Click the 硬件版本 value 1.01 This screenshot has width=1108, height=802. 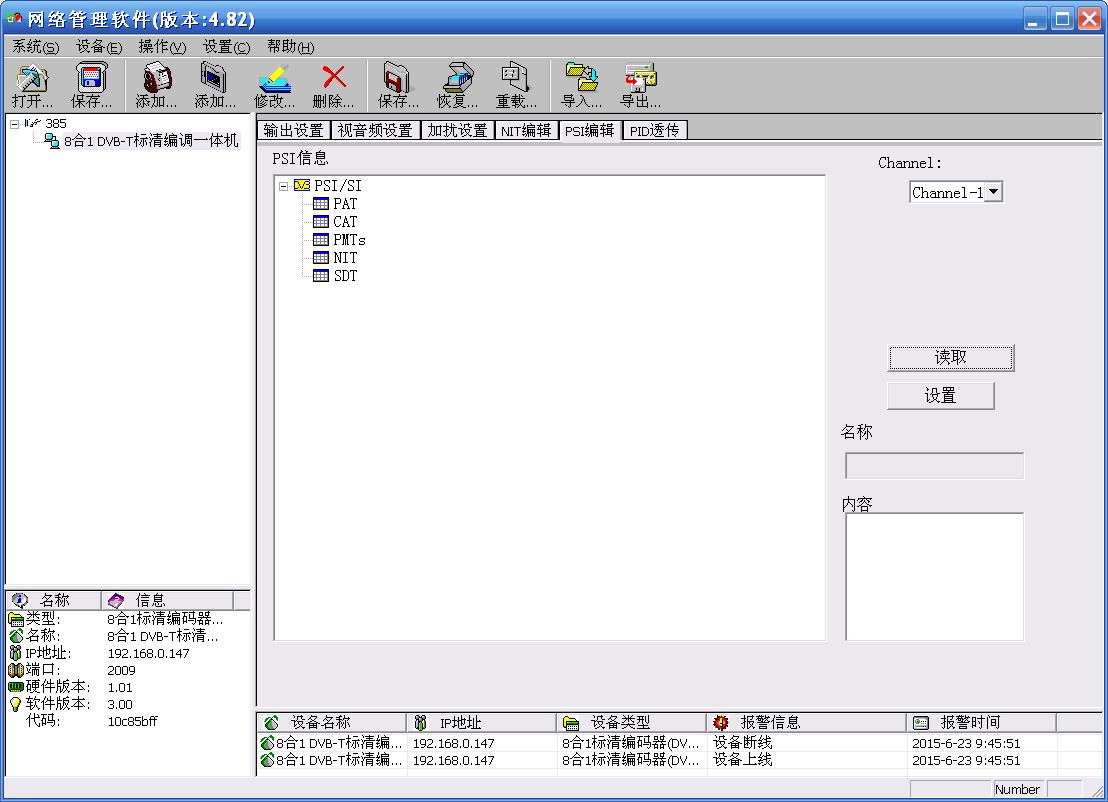pos(120,688)
